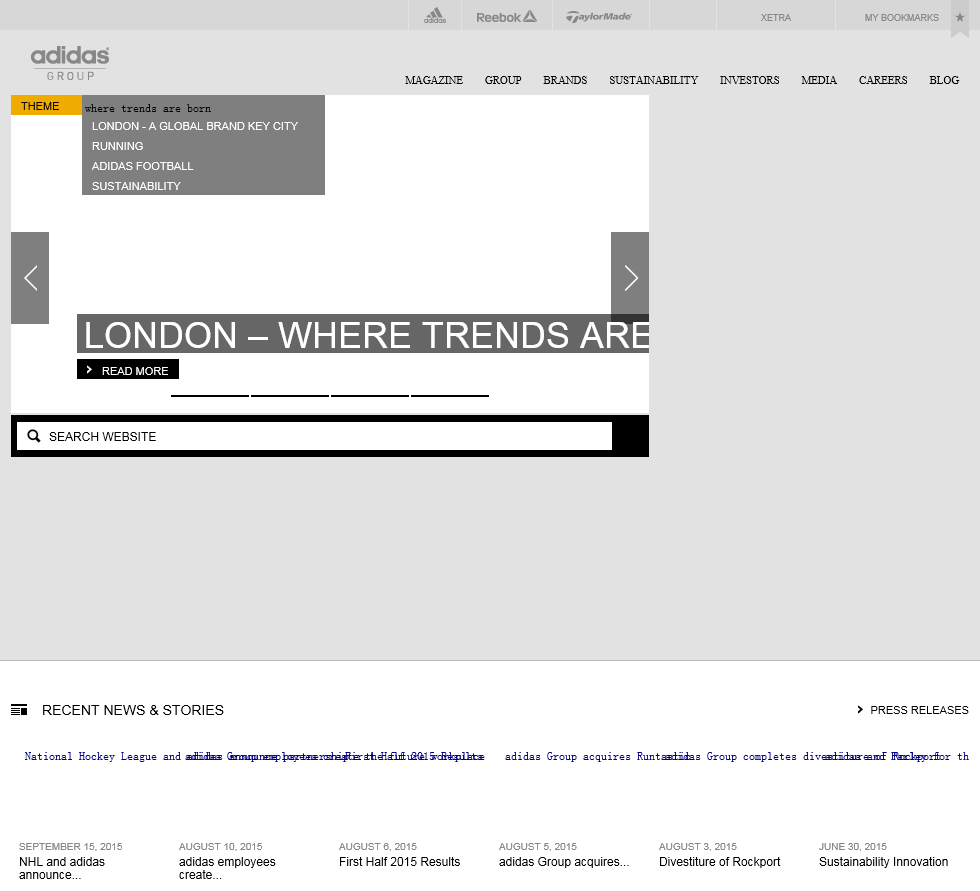Open the Sustainability menu
This screenshot has width=980, height=891.
pyautogui.click(x=653, y=80)
